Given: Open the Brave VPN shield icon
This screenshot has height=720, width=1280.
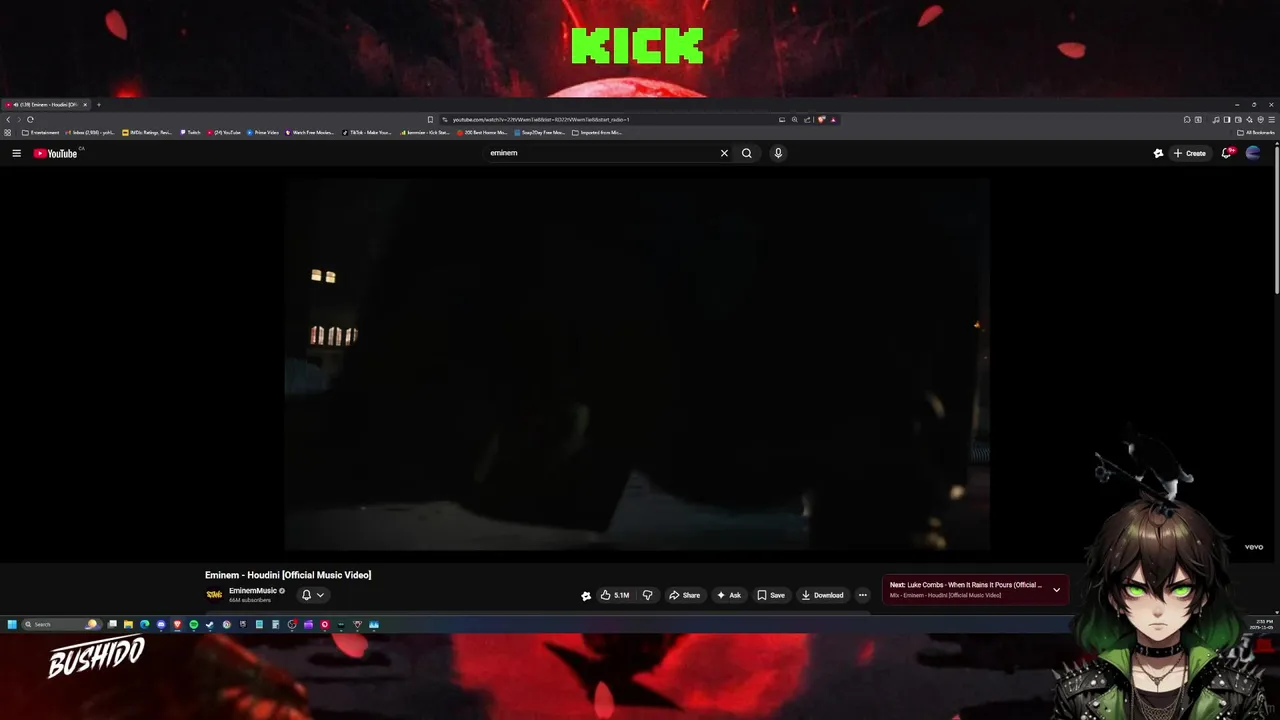Looking at the screenshot, I should tap(1261, 119).
